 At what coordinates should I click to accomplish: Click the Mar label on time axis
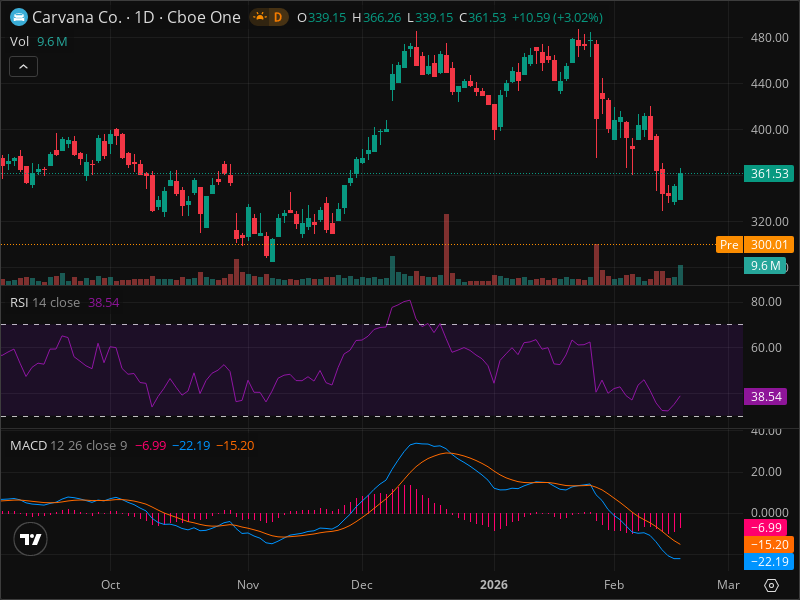click(728, 585)
